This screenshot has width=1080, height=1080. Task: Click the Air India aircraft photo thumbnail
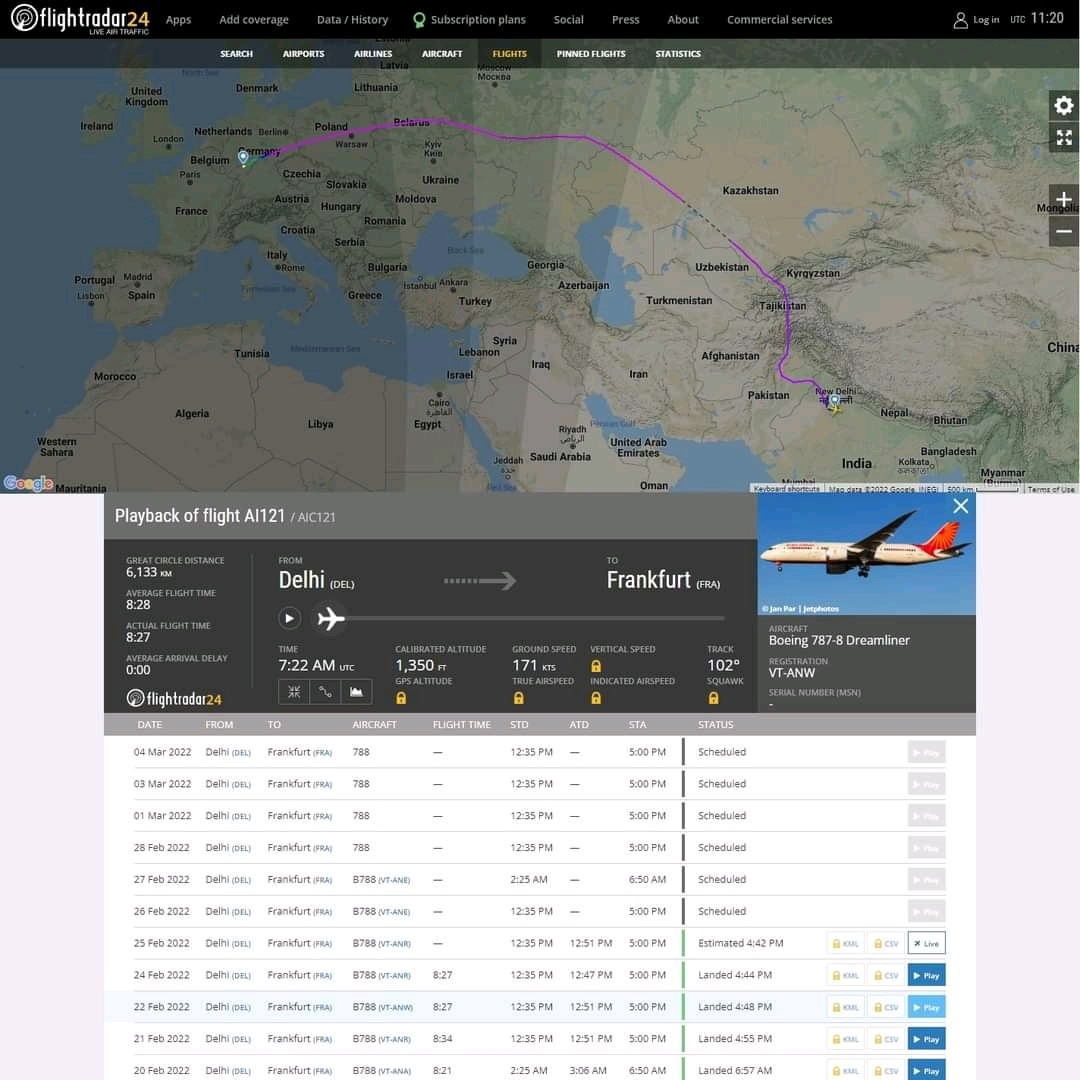(x=866, y=553)
